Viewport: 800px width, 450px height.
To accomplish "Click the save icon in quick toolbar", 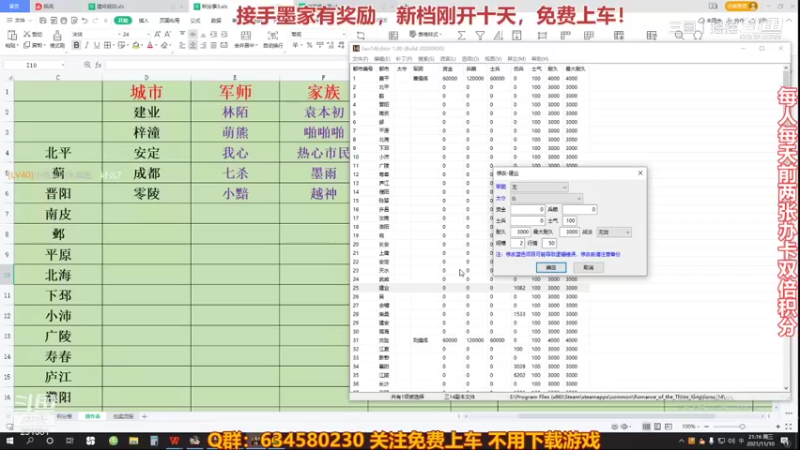I will point(43,20).
